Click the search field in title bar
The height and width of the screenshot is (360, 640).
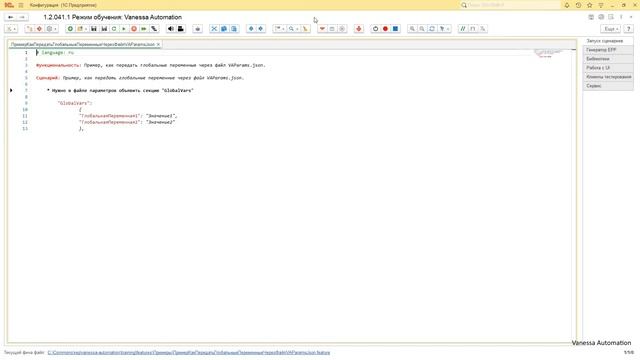click(510, 5)
